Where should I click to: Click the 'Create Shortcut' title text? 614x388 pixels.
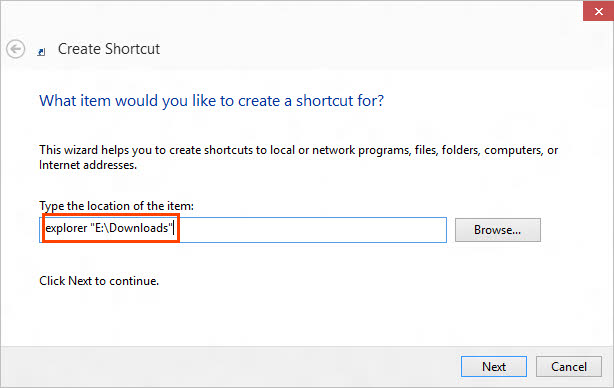tap(109, 49)
